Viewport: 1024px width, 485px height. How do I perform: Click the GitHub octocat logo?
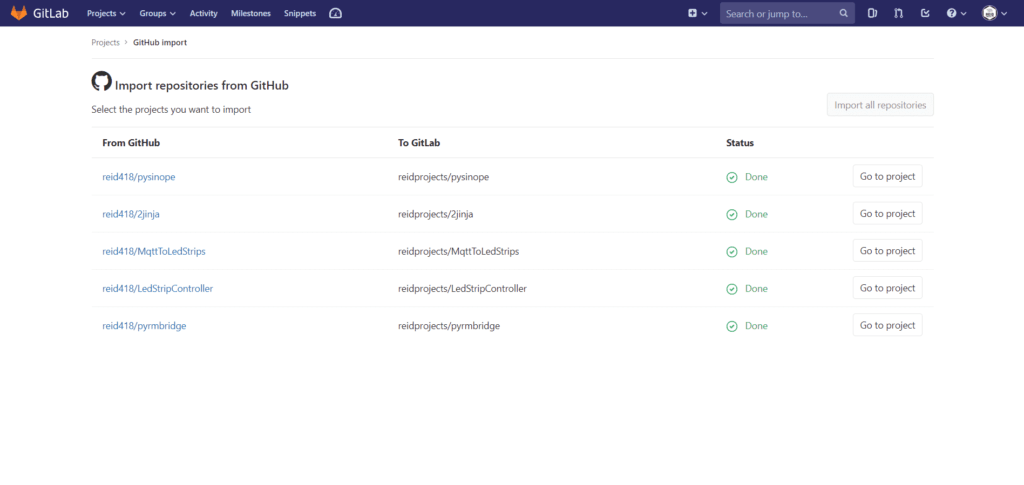pyautogui.click(x=101, y=81)
